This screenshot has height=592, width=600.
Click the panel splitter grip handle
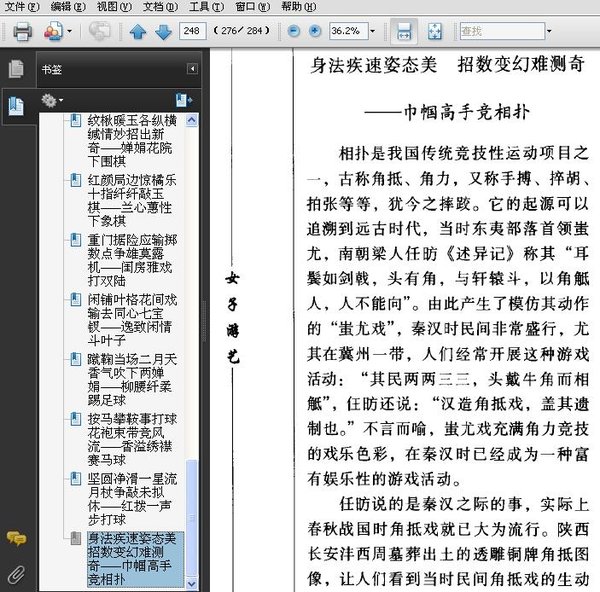tap(204, 321)
